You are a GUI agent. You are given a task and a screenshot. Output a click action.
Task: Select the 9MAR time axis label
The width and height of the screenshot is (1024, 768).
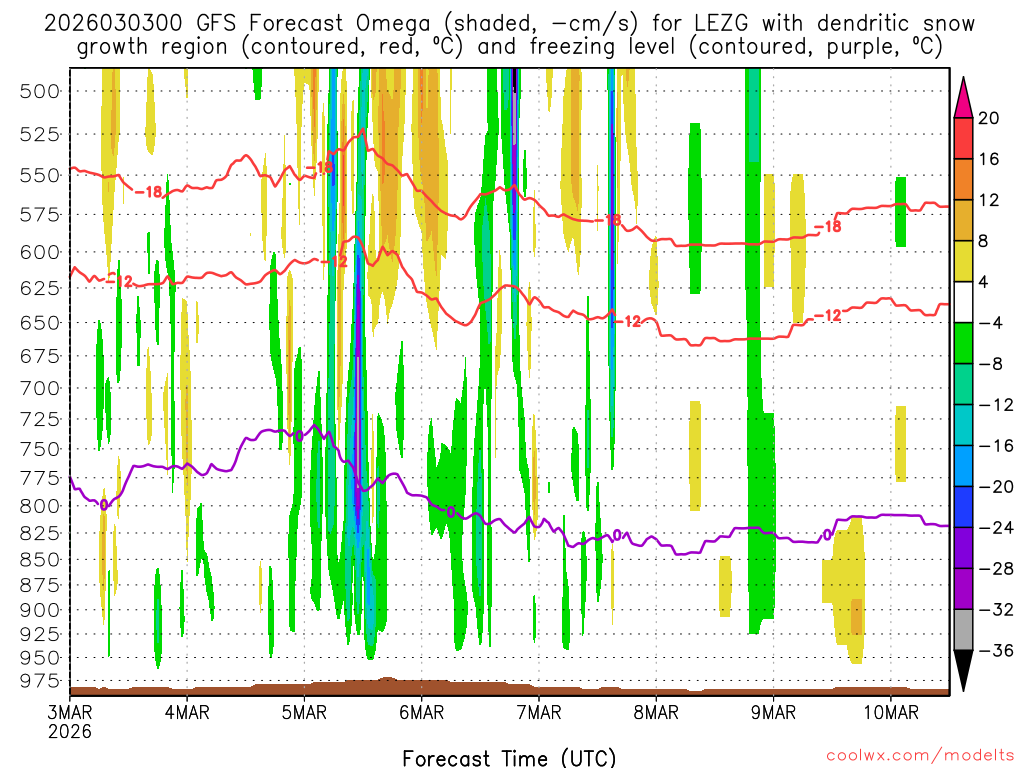pos(773,712)
